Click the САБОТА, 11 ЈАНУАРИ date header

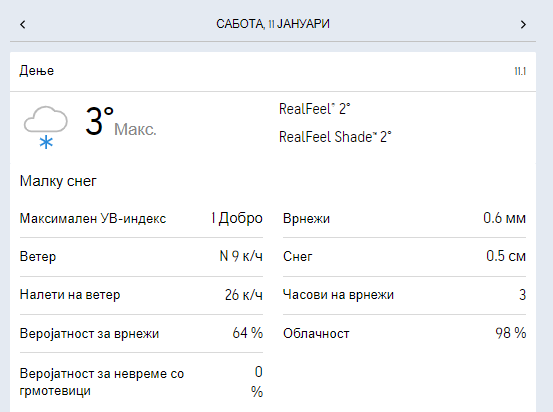pos(273,24)
